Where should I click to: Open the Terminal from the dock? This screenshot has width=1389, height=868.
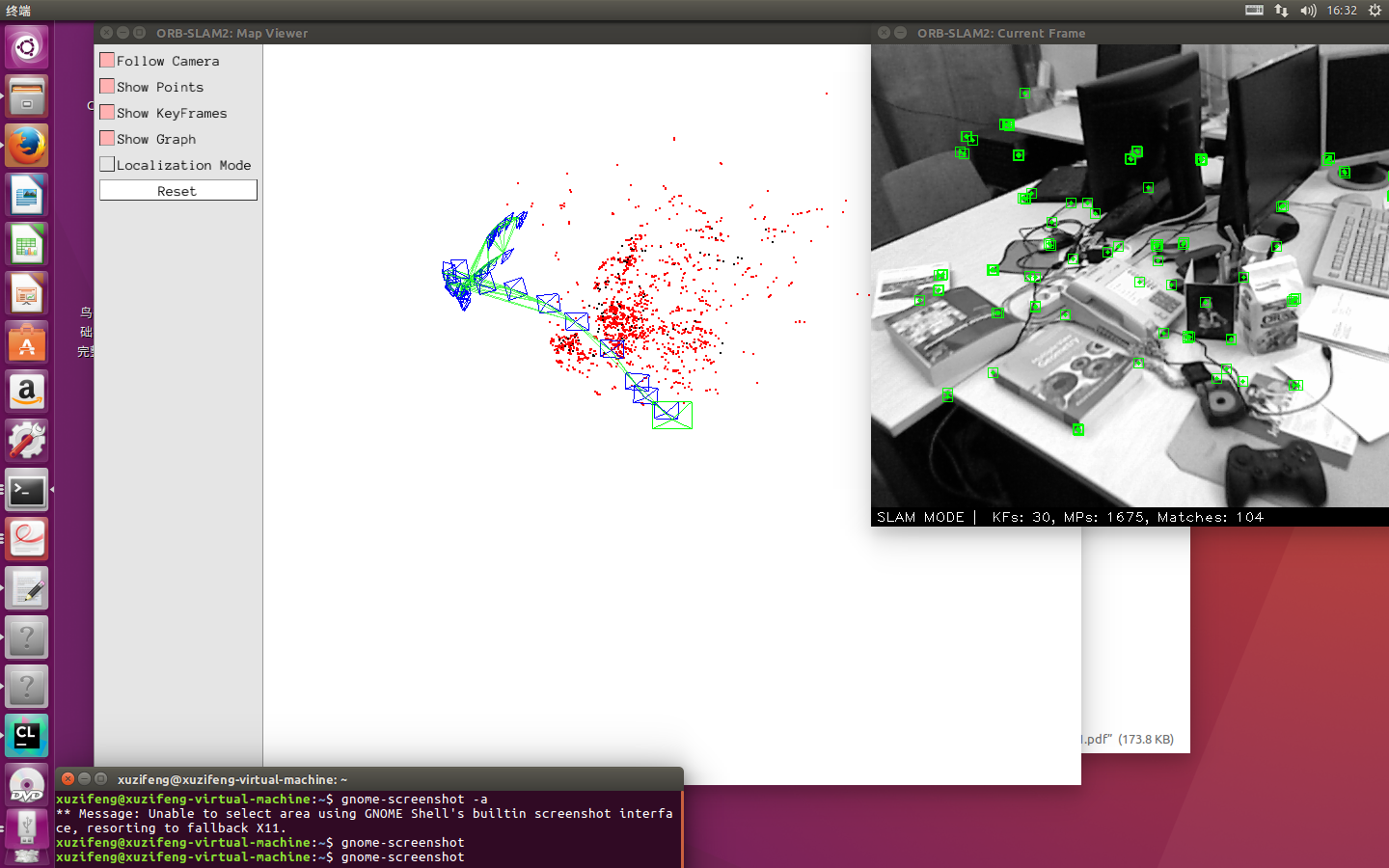[26, 490]
